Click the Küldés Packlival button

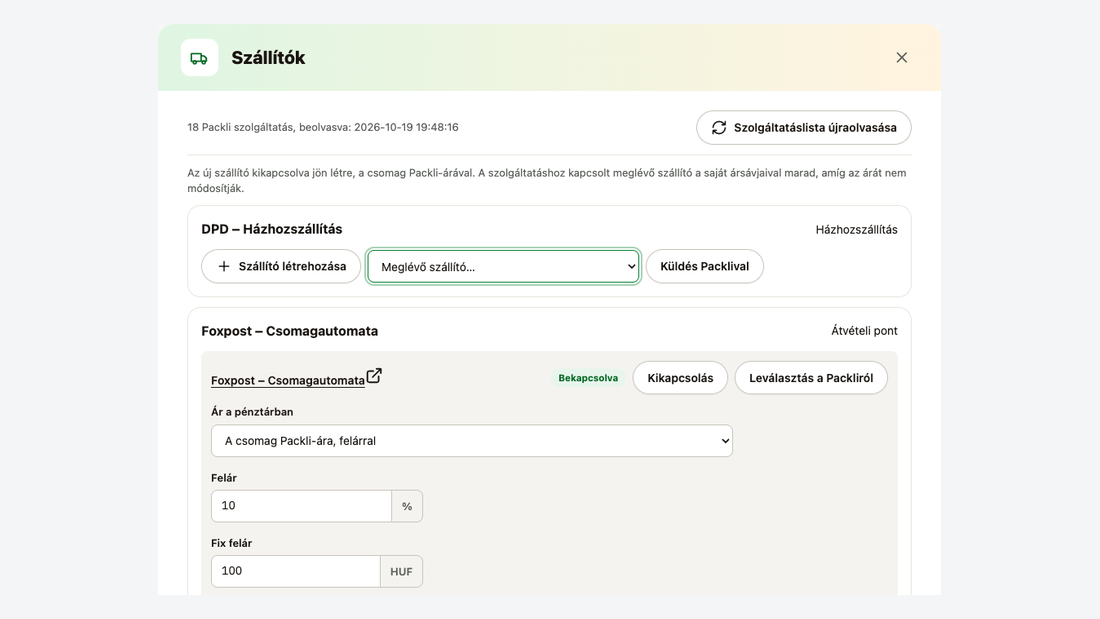[704, 267]
